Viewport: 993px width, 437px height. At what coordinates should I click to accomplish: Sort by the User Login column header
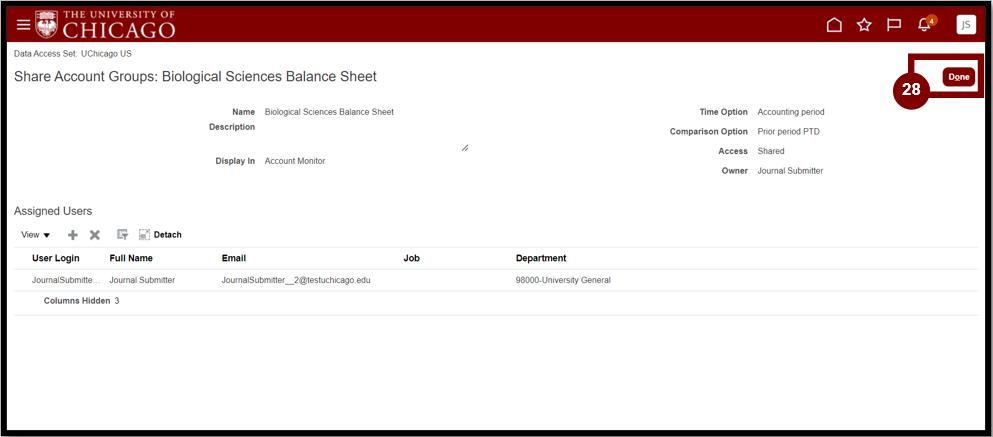tap(56, 258)
